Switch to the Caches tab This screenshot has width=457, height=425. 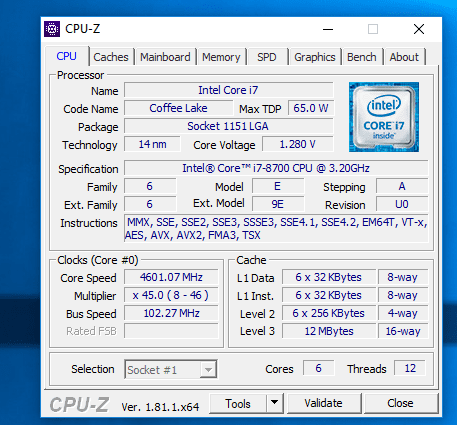coord(111,57)
